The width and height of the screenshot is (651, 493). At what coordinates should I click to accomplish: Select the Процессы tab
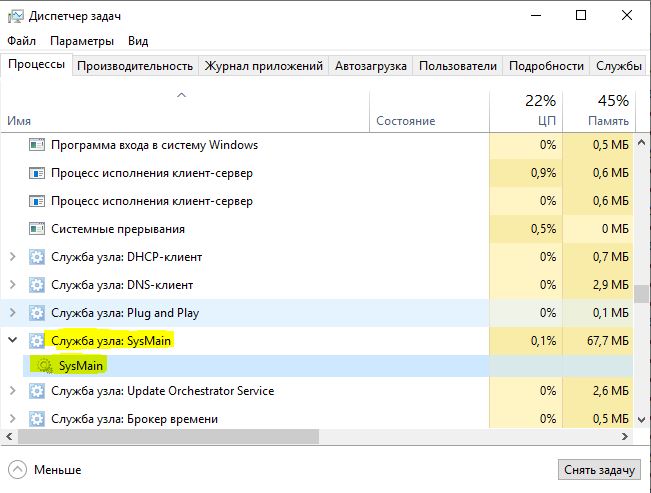(x=37, y=65)
